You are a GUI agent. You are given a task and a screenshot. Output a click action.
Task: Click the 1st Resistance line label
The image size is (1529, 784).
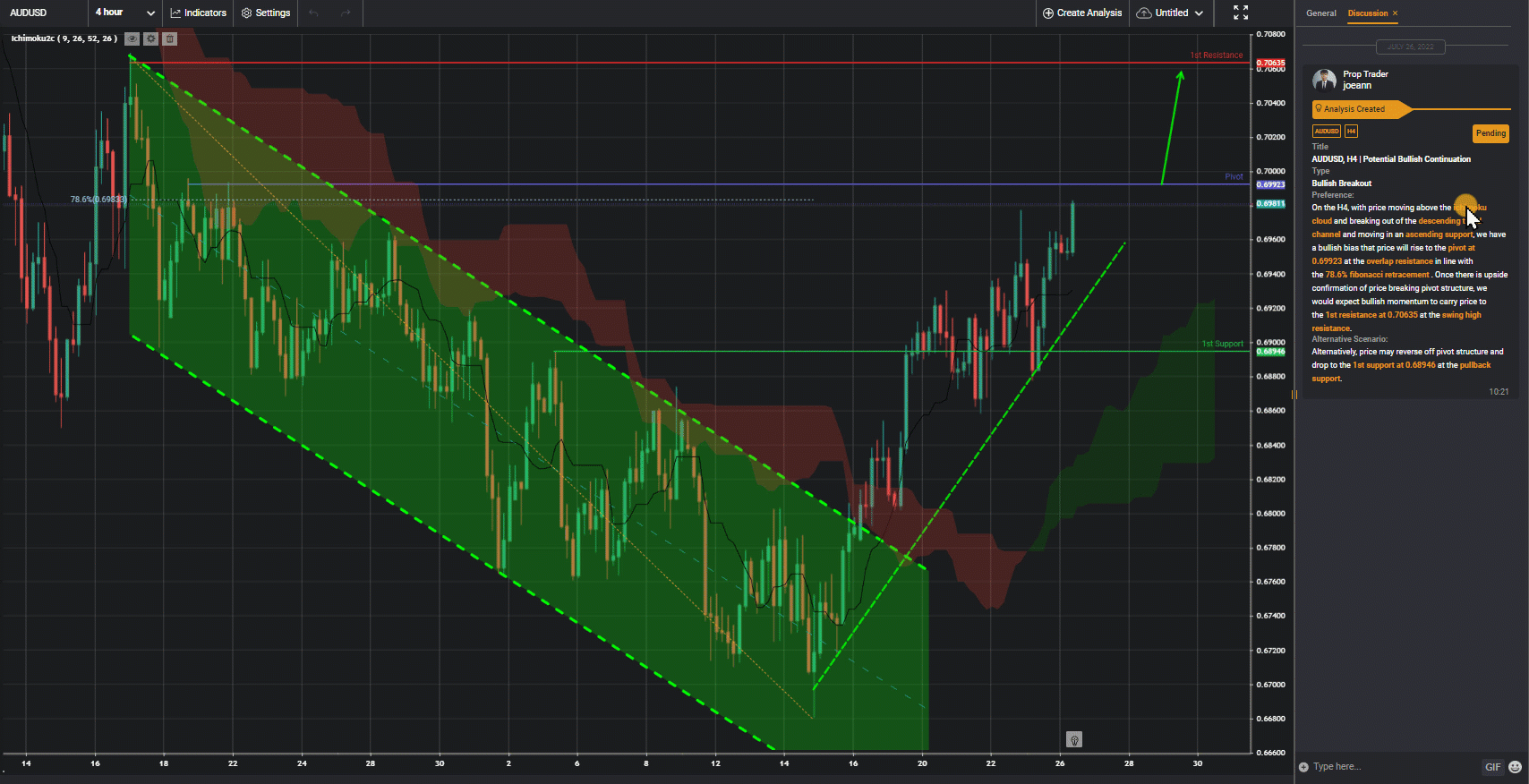coord(1216,55)
